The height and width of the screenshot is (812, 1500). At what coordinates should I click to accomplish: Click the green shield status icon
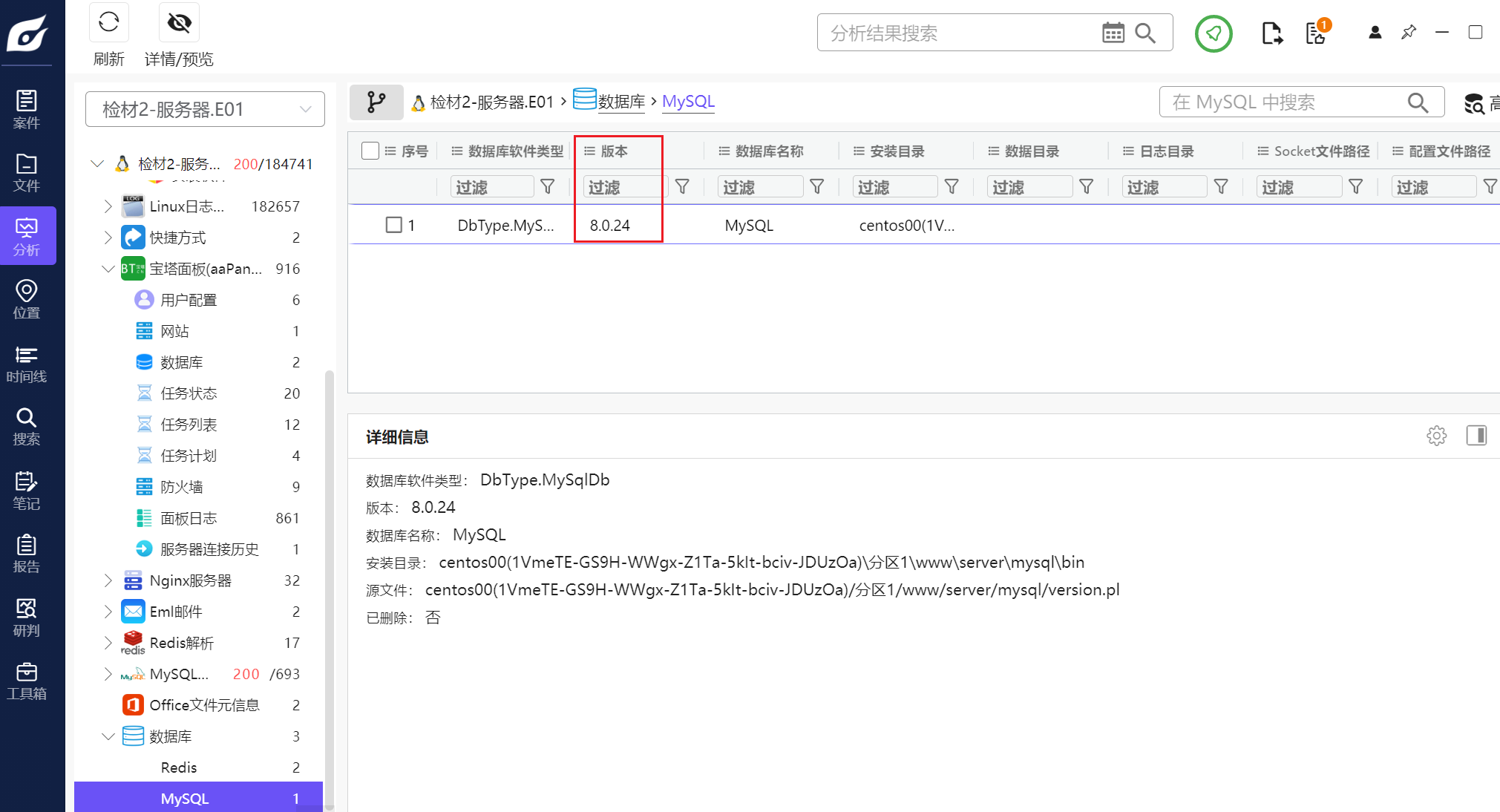[1214, 33]
